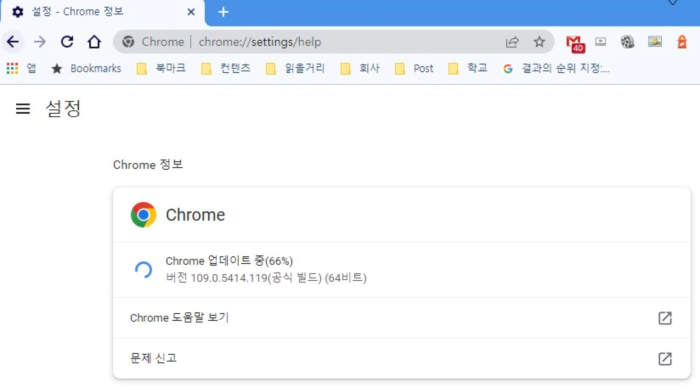Open the 컨텐츠 bookmark folder

225,68
